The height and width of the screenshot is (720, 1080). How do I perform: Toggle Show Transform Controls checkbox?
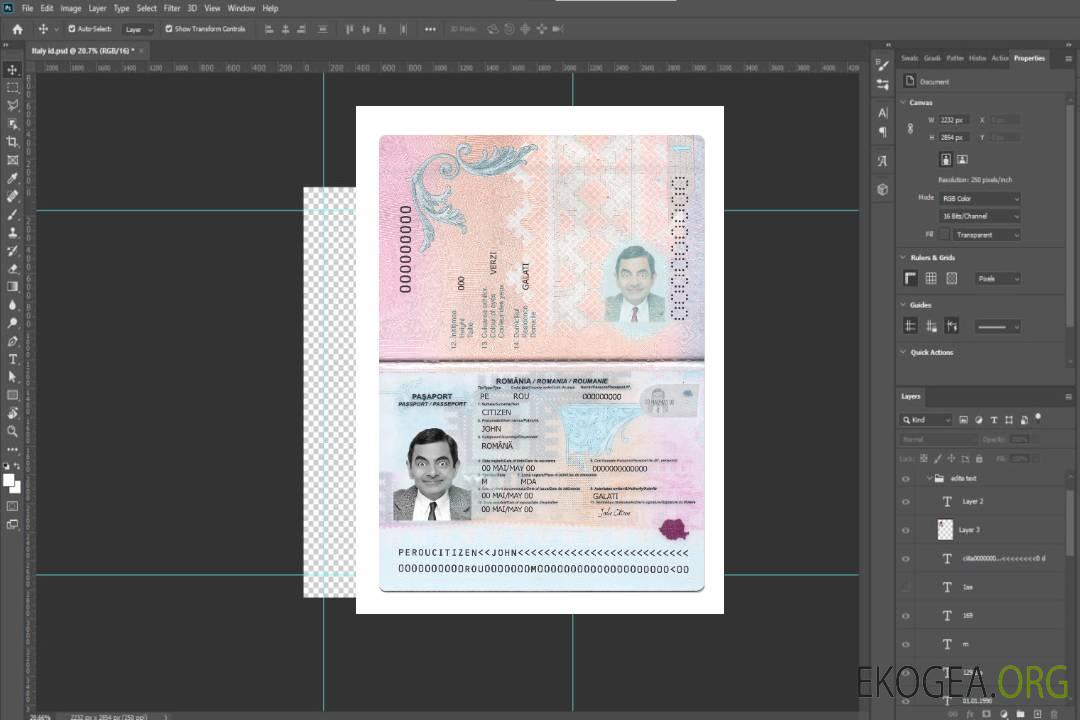[x=169, y=29]
